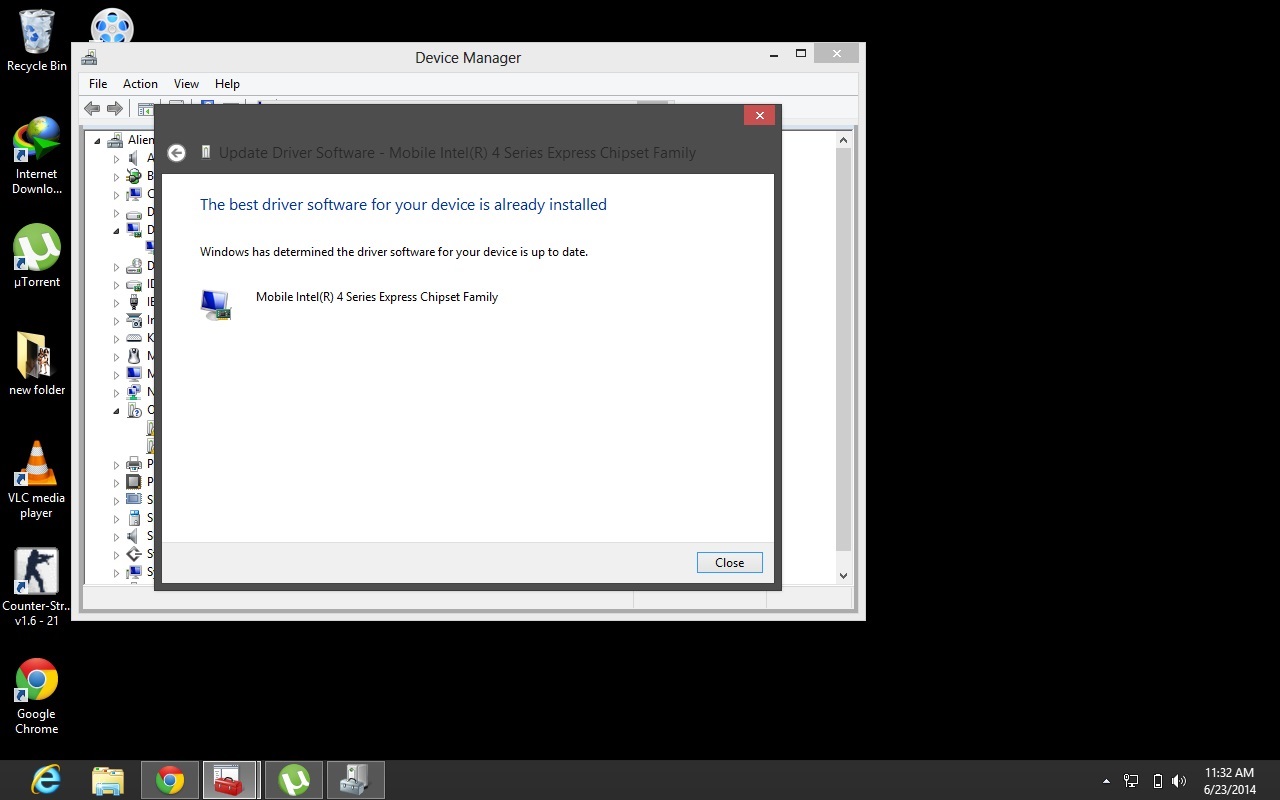This screenshot has width=1280, height=800.
Task: Click the display adapter device icon in dialog
Action: coord(215,304)
